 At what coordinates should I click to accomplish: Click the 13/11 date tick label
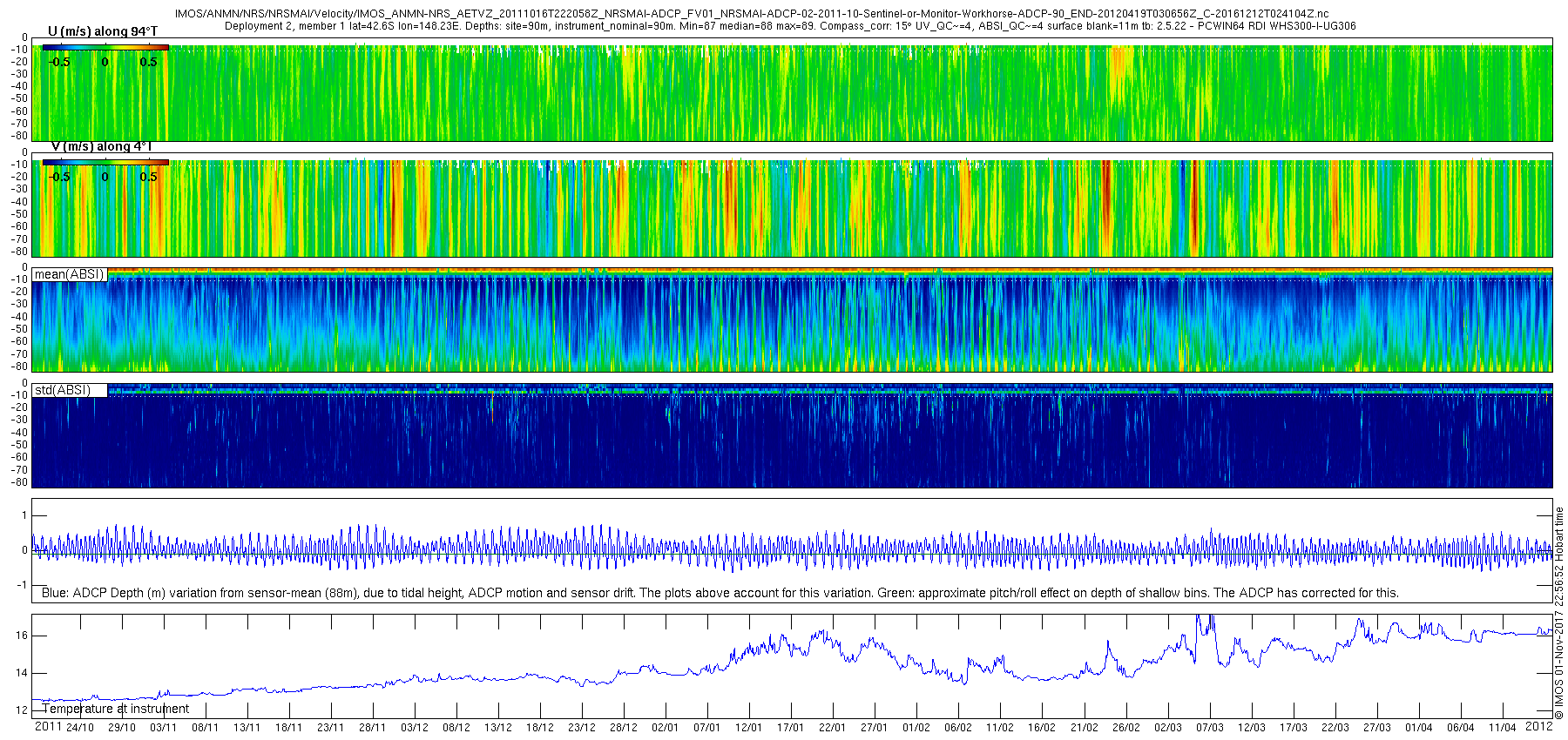(x=247, y=728)
